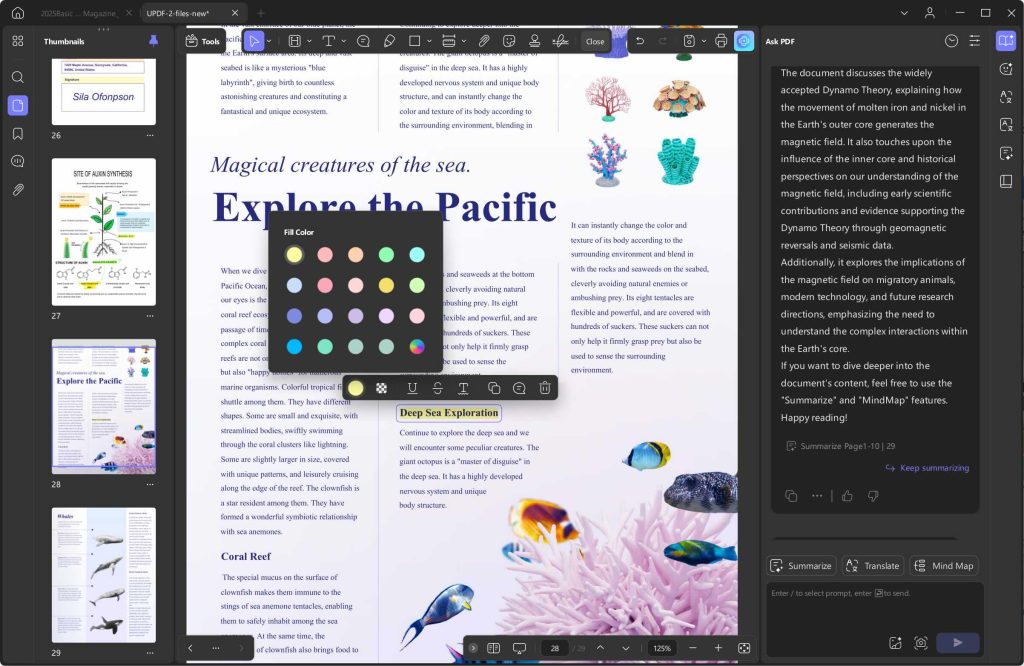This screenshot has width=1024, height=666.
Task: Toggle the thumbnails panel pin
Action: (x=153, y=41)
